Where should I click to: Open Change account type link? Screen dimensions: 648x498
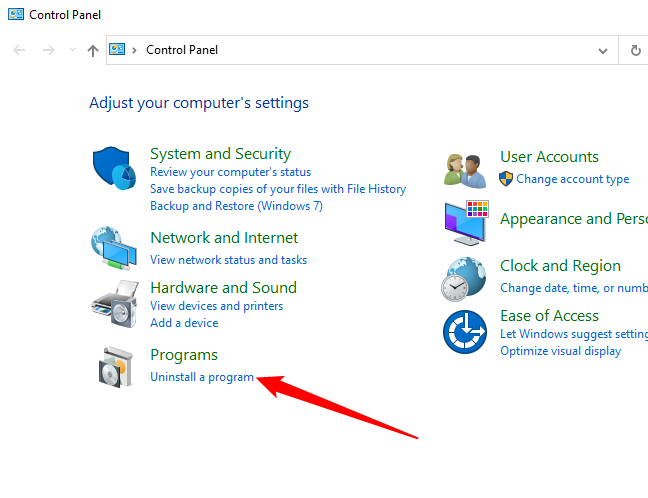point(572,179)
